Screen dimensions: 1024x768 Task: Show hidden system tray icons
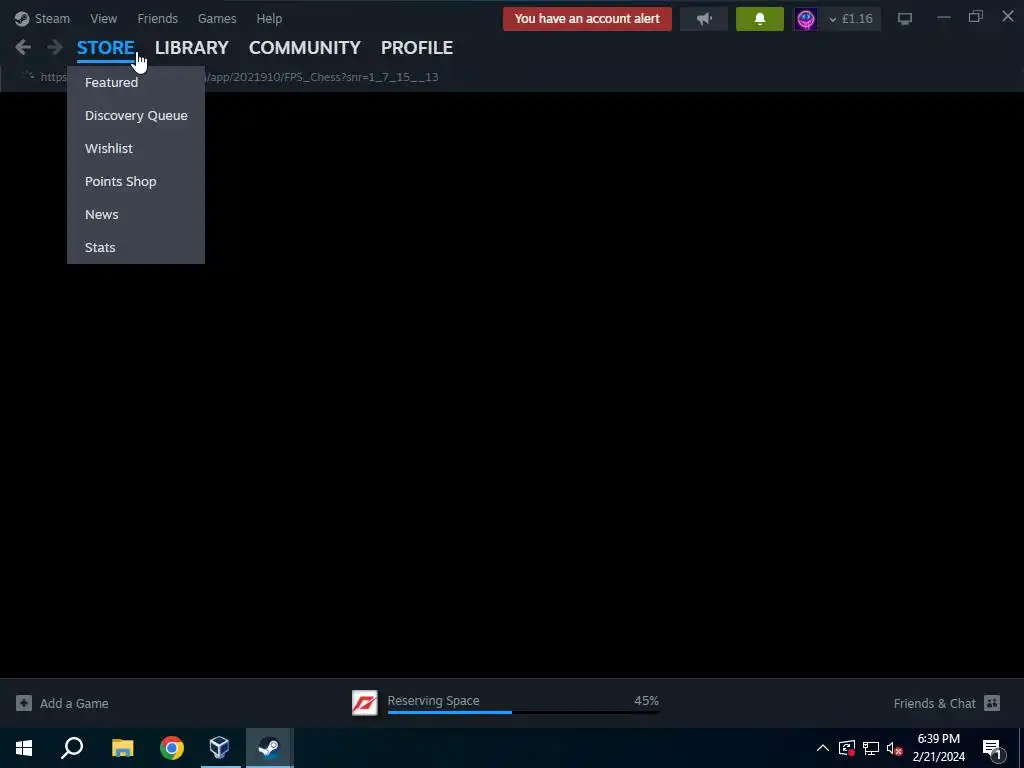(x=823, y=748)
